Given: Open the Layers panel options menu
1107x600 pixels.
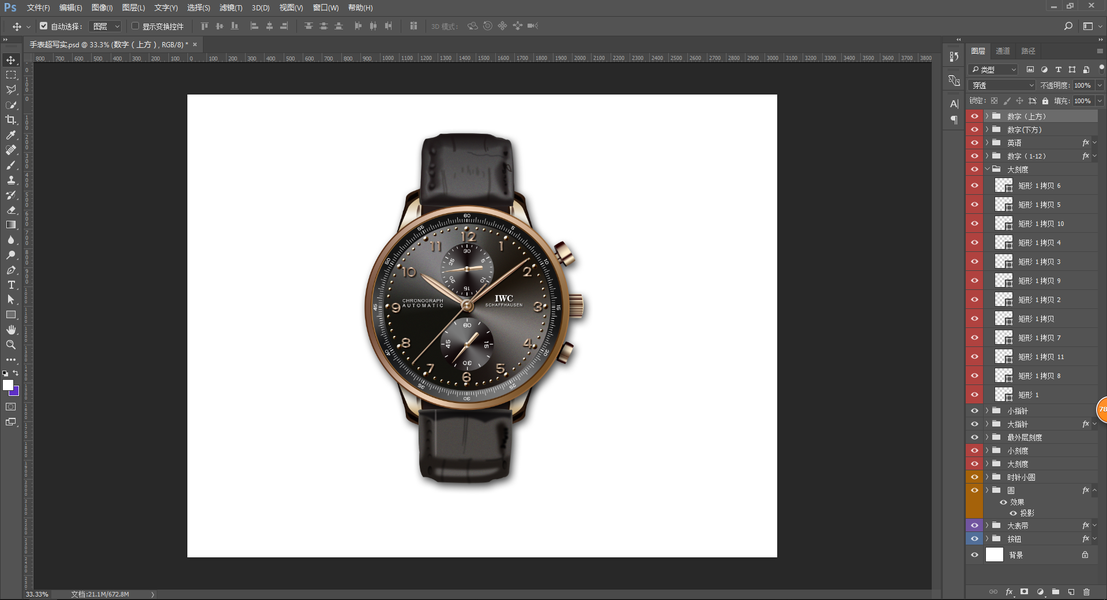Looking at the screenshot, I should point(1100,51).
